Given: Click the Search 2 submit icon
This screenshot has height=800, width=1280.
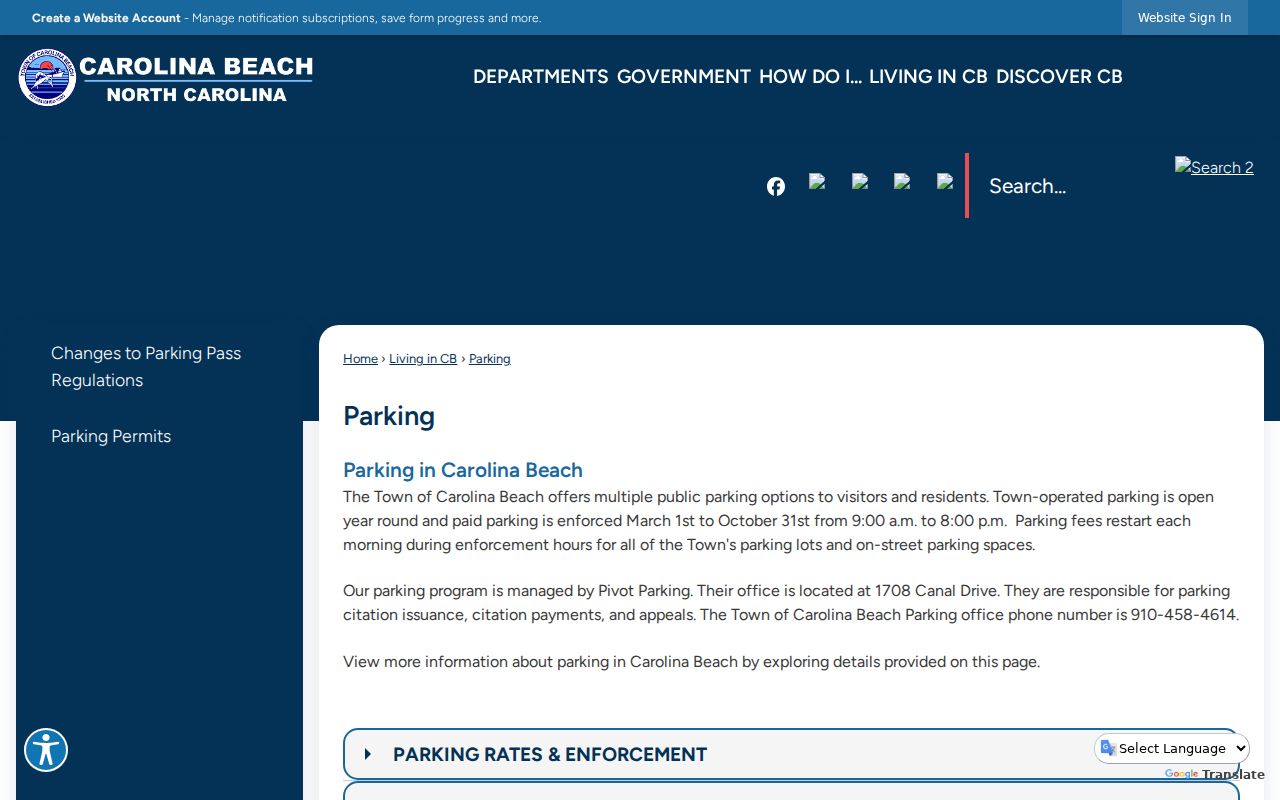Looking at the screenshot, I should click(x=1214, y=167).
